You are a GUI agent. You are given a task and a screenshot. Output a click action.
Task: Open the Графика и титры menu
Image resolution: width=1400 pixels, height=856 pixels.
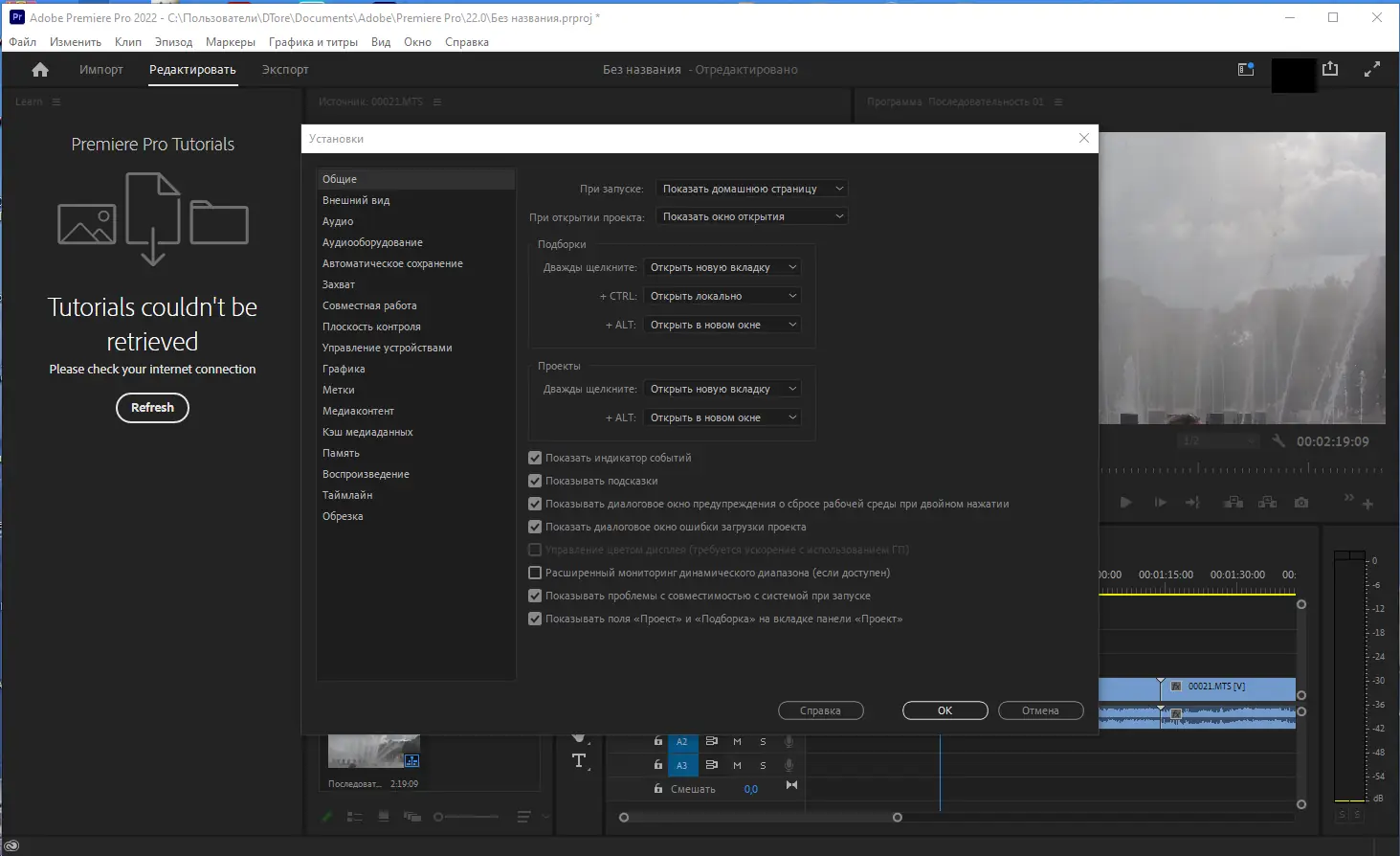(313, 42)
